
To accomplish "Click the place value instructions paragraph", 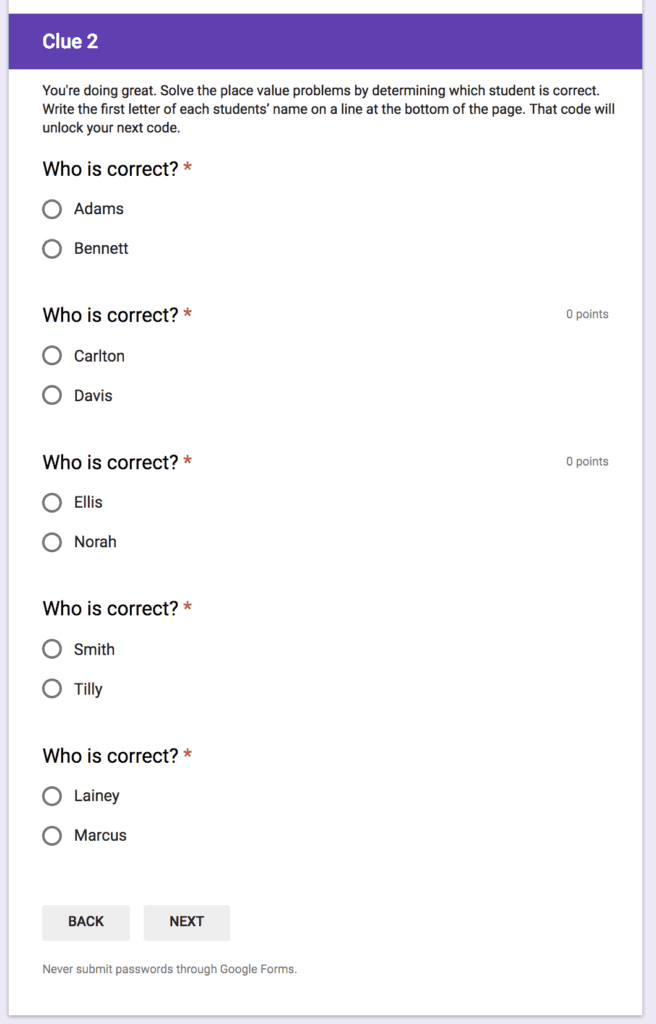I will pyautogui.click(x=328, y=109).
